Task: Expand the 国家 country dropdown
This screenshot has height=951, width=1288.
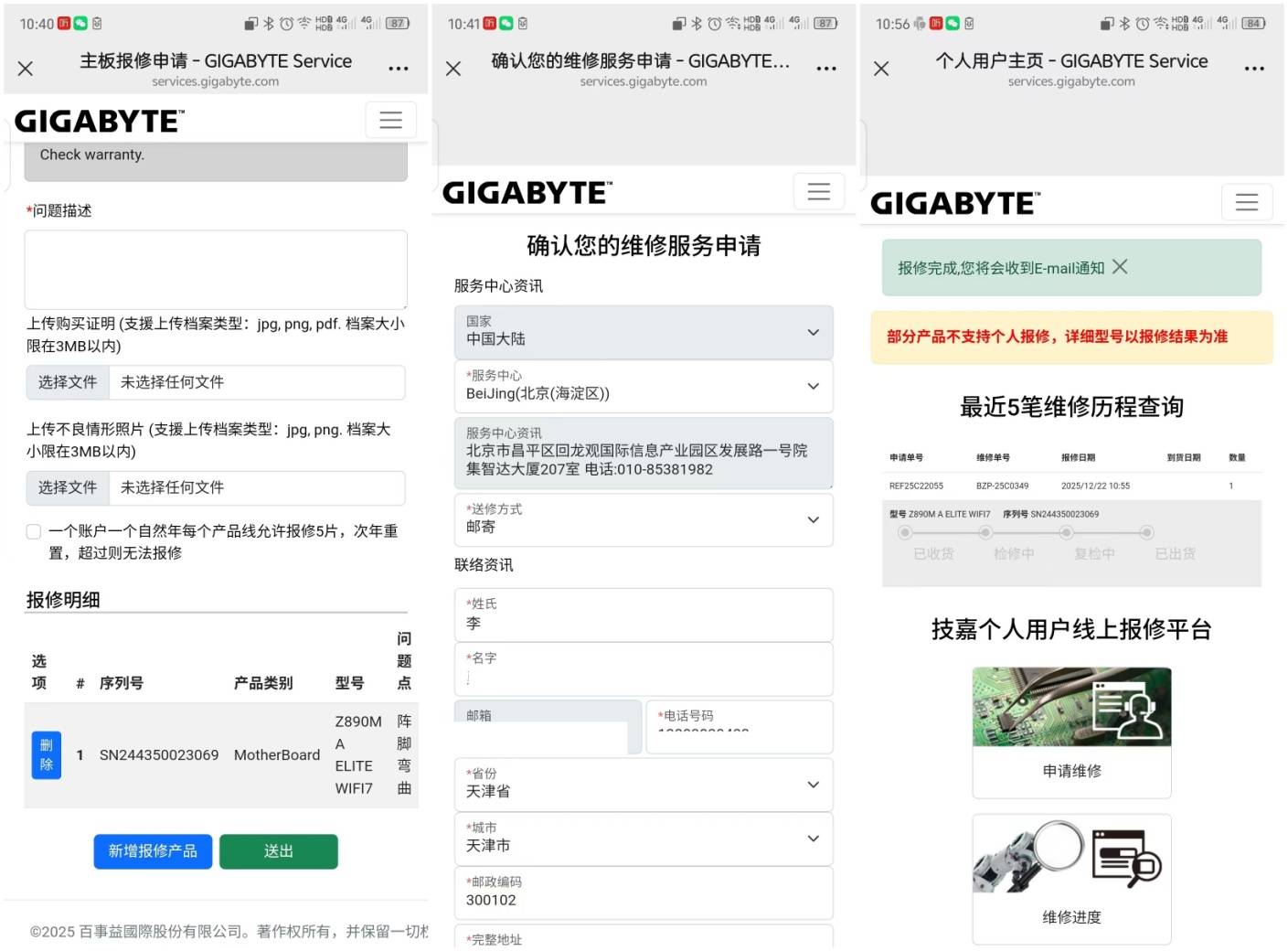Action: pyautogui.click(x=812, y=332)
